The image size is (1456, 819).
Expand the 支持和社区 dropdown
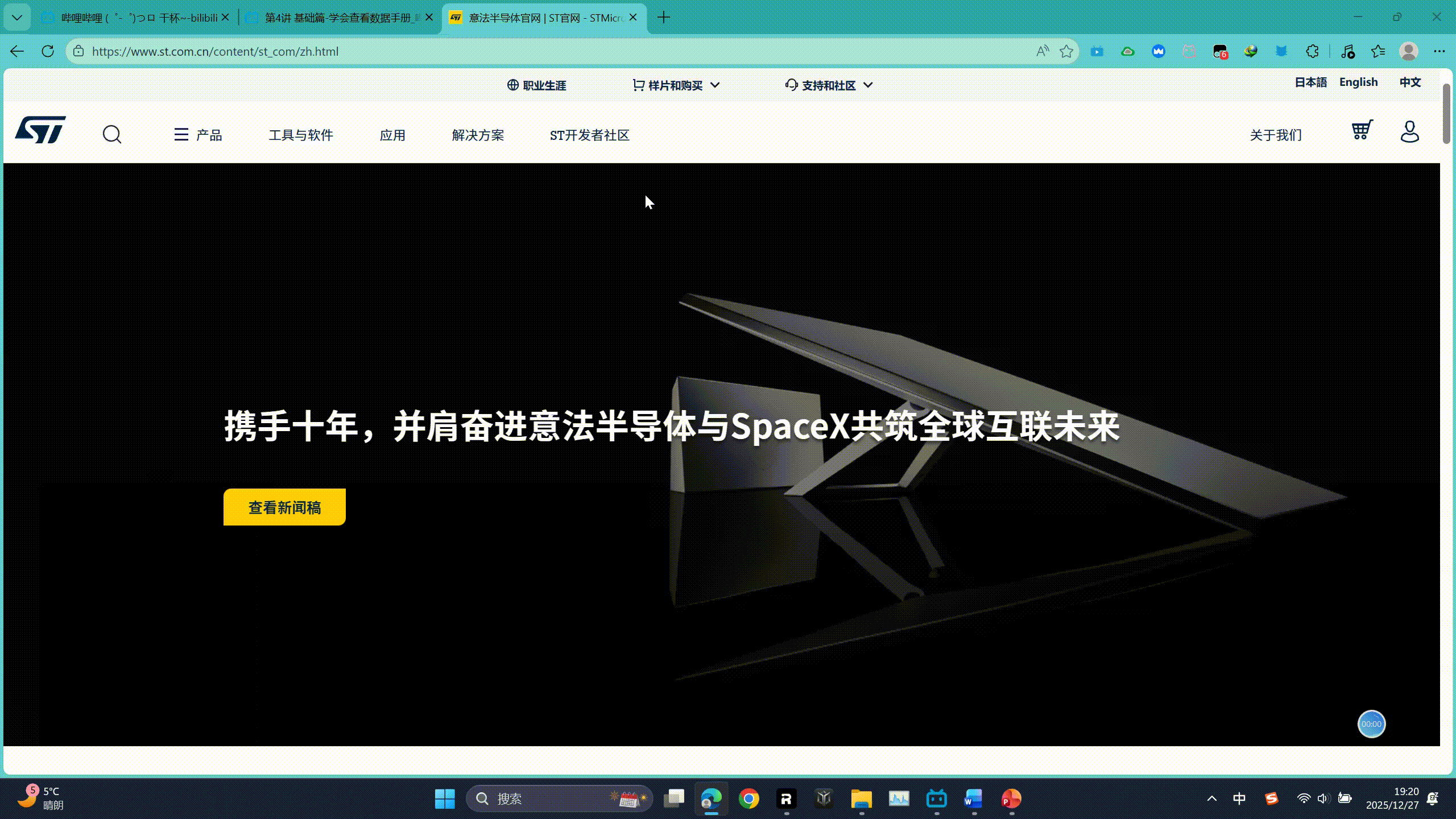coord(829,85)
